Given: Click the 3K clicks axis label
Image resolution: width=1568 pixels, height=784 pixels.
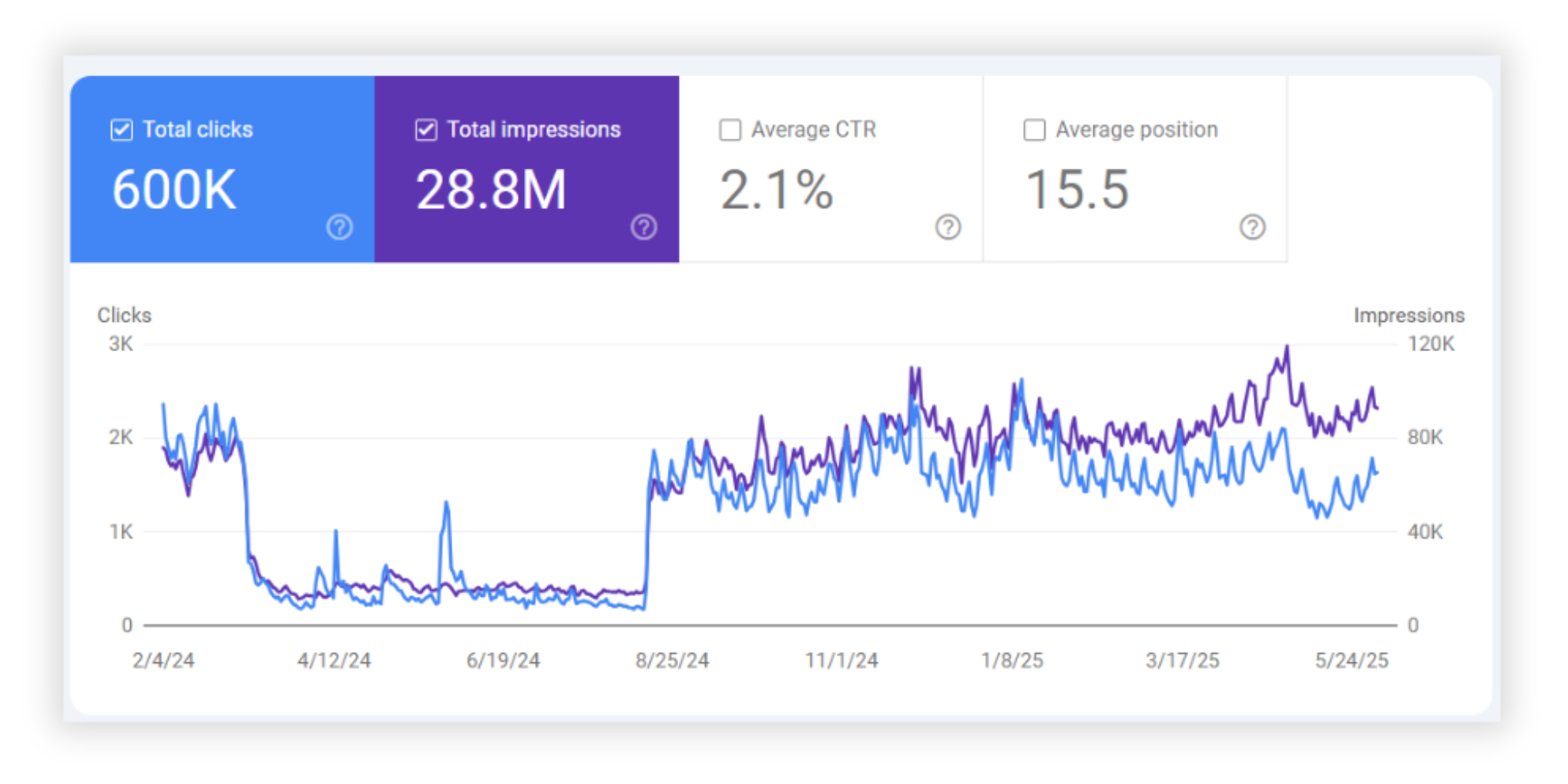Looking at the screenshot, I should 121,344.
